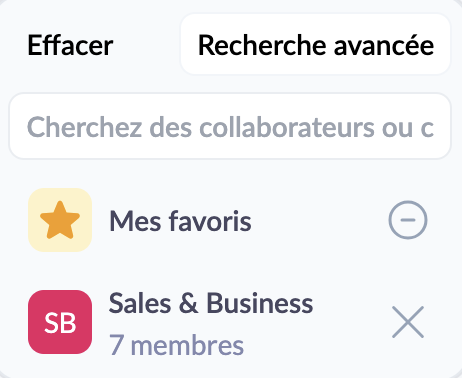The height and width of the screenshot is (378, 462).
Task: Deselect favorites with the minus button
Action: tap(408, 220)
